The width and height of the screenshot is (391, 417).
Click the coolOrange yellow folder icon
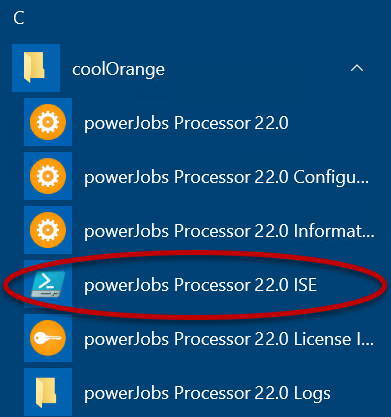(x=34, y=67)
